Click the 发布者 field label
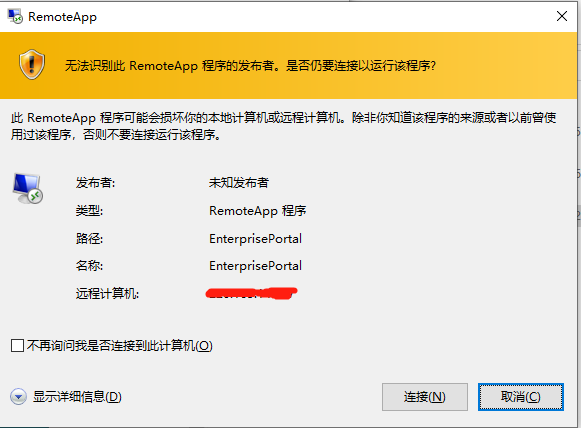 point(95,182)
